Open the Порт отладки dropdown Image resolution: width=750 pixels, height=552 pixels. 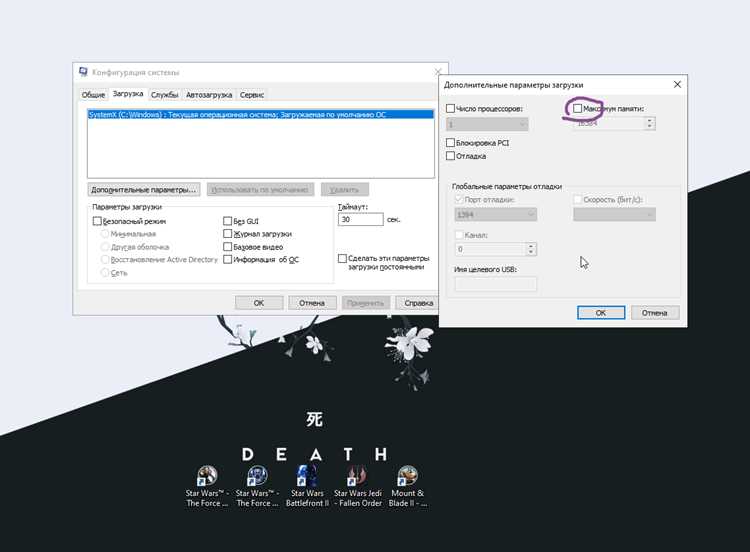coord(496,214)
